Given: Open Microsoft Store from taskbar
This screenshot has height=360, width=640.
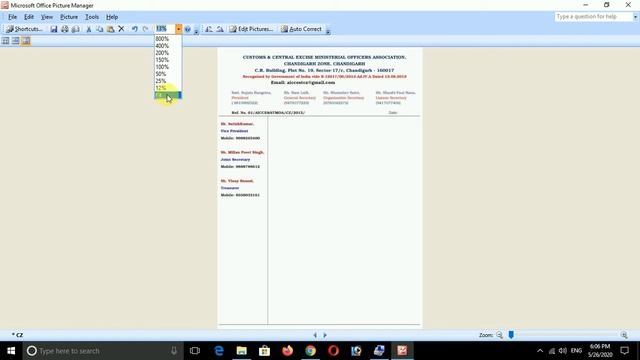Looking at the screenshot, I should [x=264, y=351].
